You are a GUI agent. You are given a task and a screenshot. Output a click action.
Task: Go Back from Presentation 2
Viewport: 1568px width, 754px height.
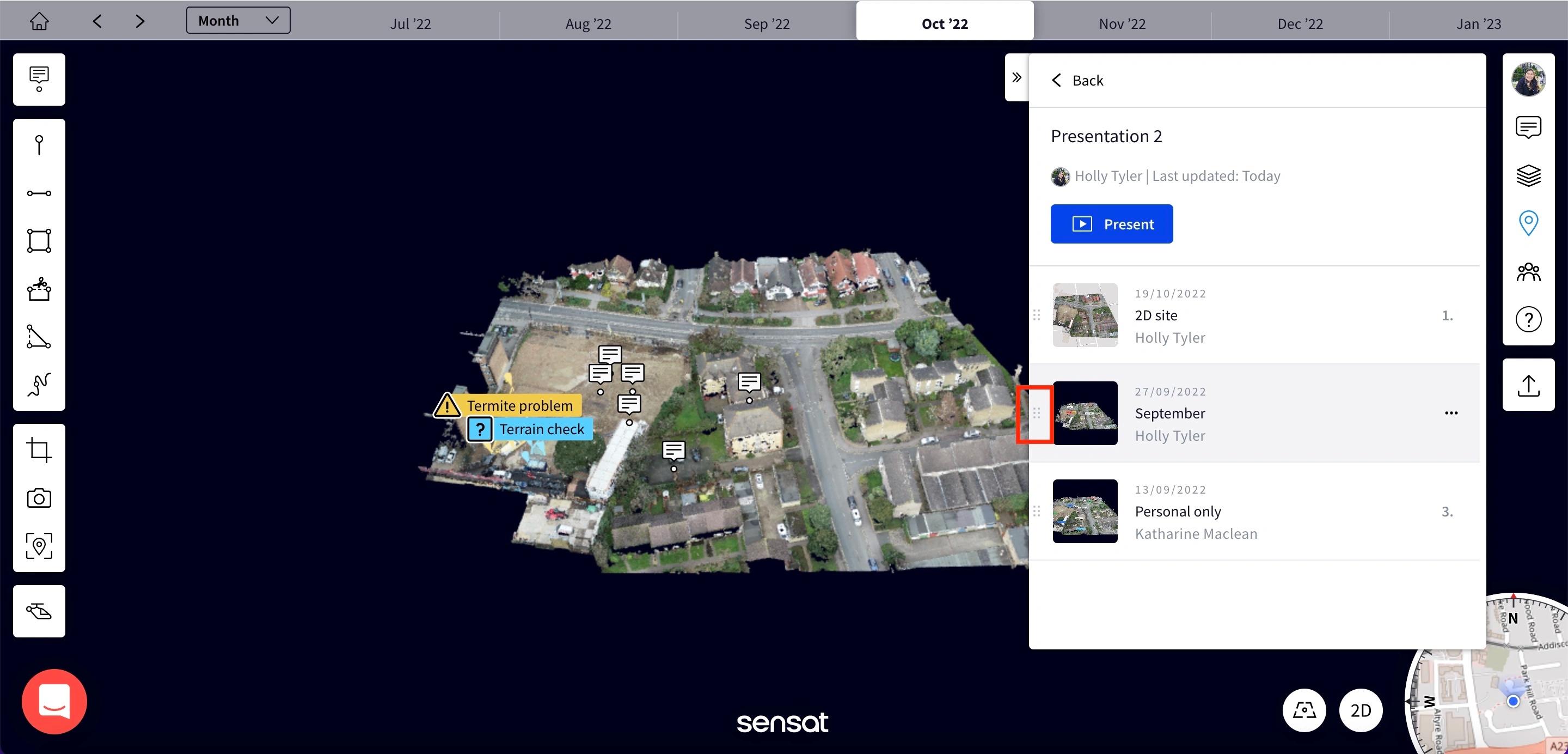point(1077,81)
